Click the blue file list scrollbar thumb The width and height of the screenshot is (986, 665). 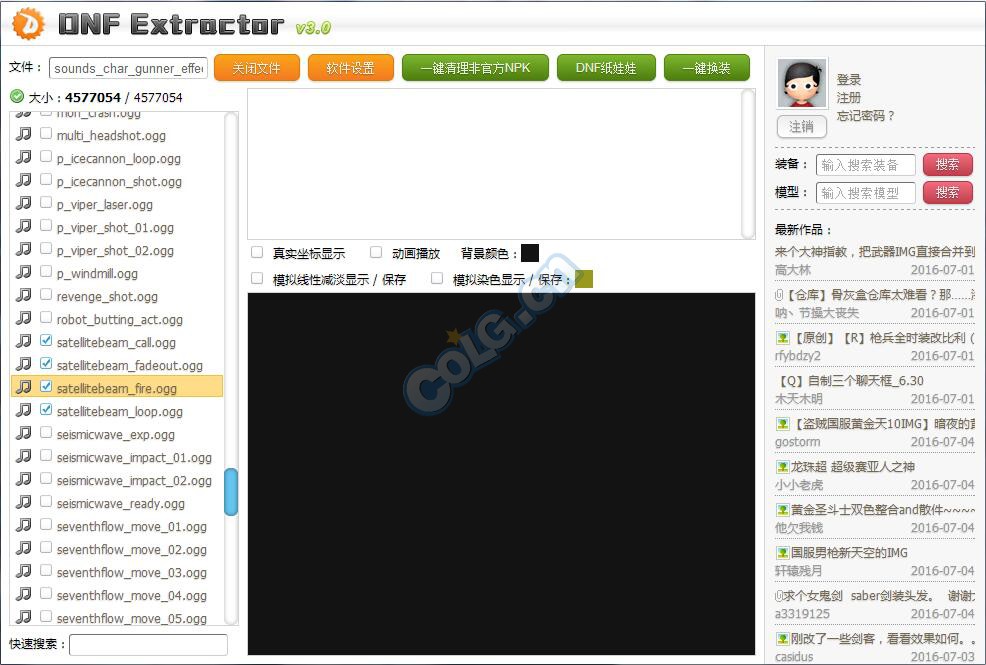(x=231, y=492)
